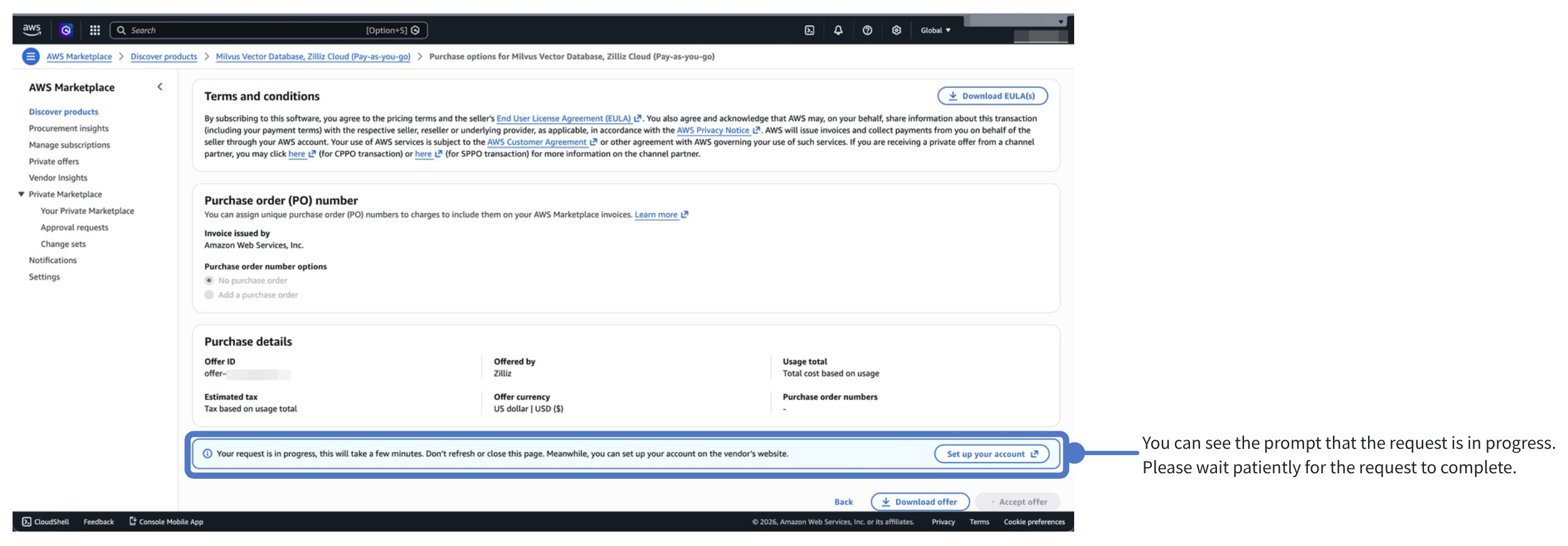The height and width of the screenshot is (546, 1568).
Task: Go to Discover products in sidebar
Action: (x=63, y=112)
